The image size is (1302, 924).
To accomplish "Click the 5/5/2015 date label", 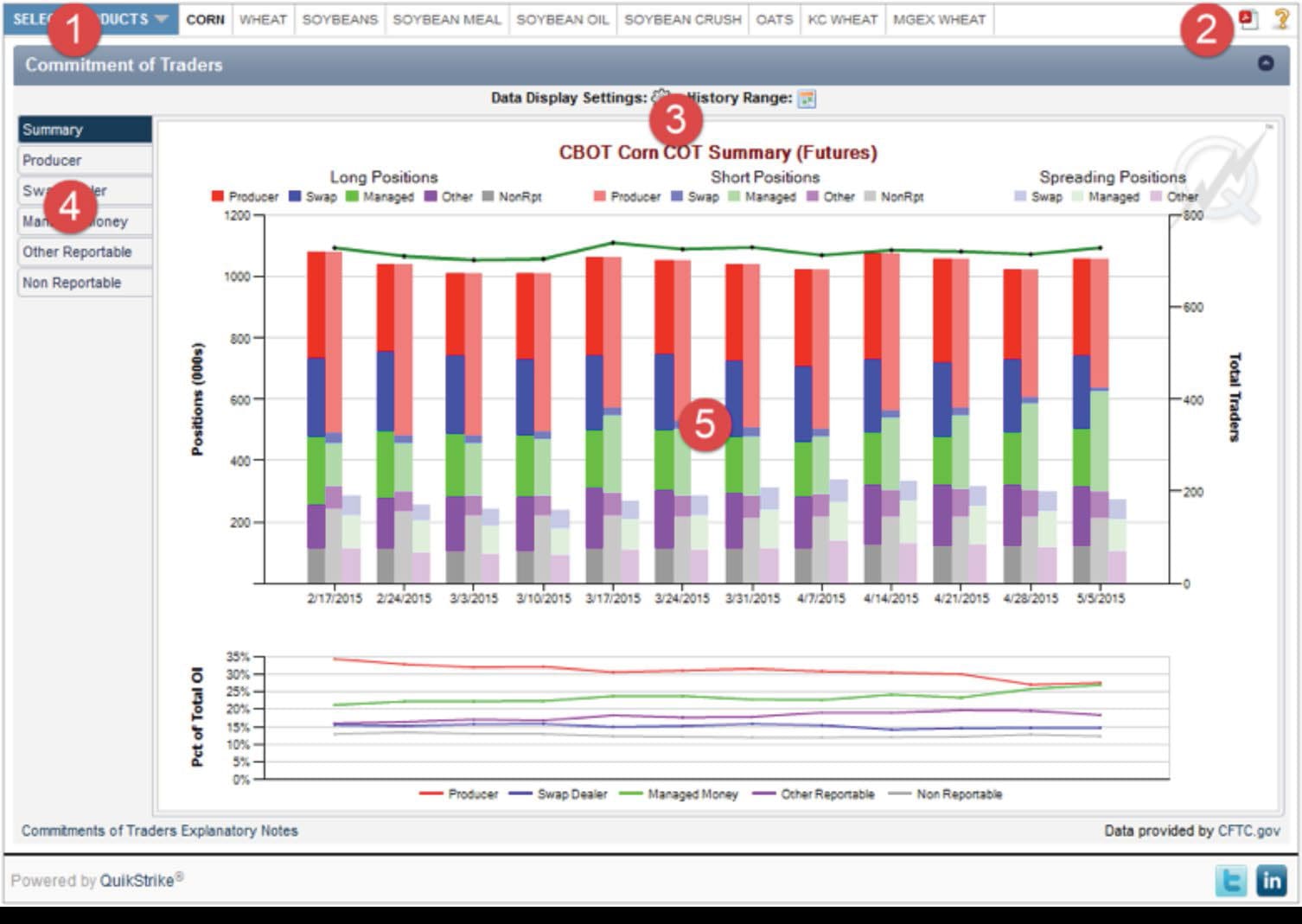I will tap(1101, 598).
